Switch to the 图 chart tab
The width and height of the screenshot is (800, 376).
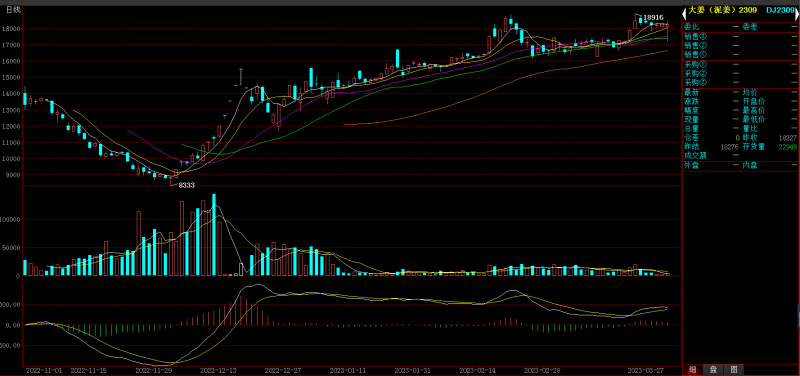tap(733, 370)
